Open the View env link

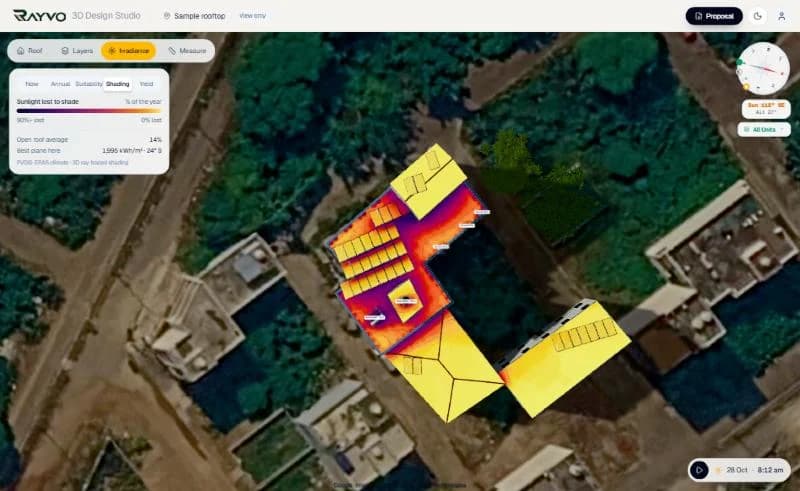253,16
